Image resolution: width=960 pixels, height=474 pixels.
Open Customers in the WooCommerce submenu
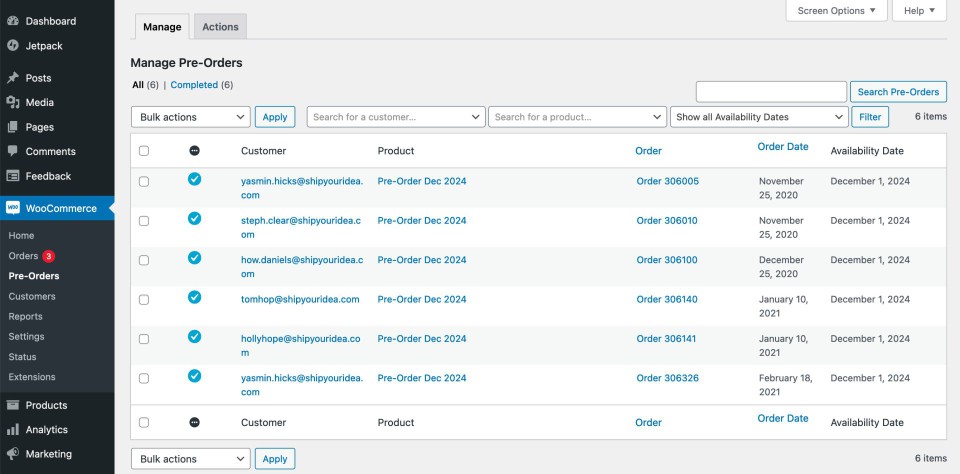32,296
